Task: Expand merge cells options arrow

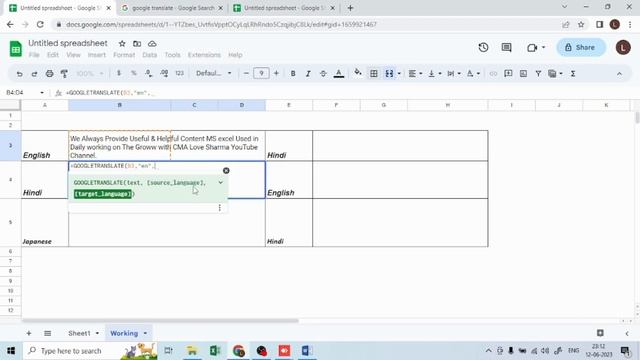Action: (x=399, y=73)
